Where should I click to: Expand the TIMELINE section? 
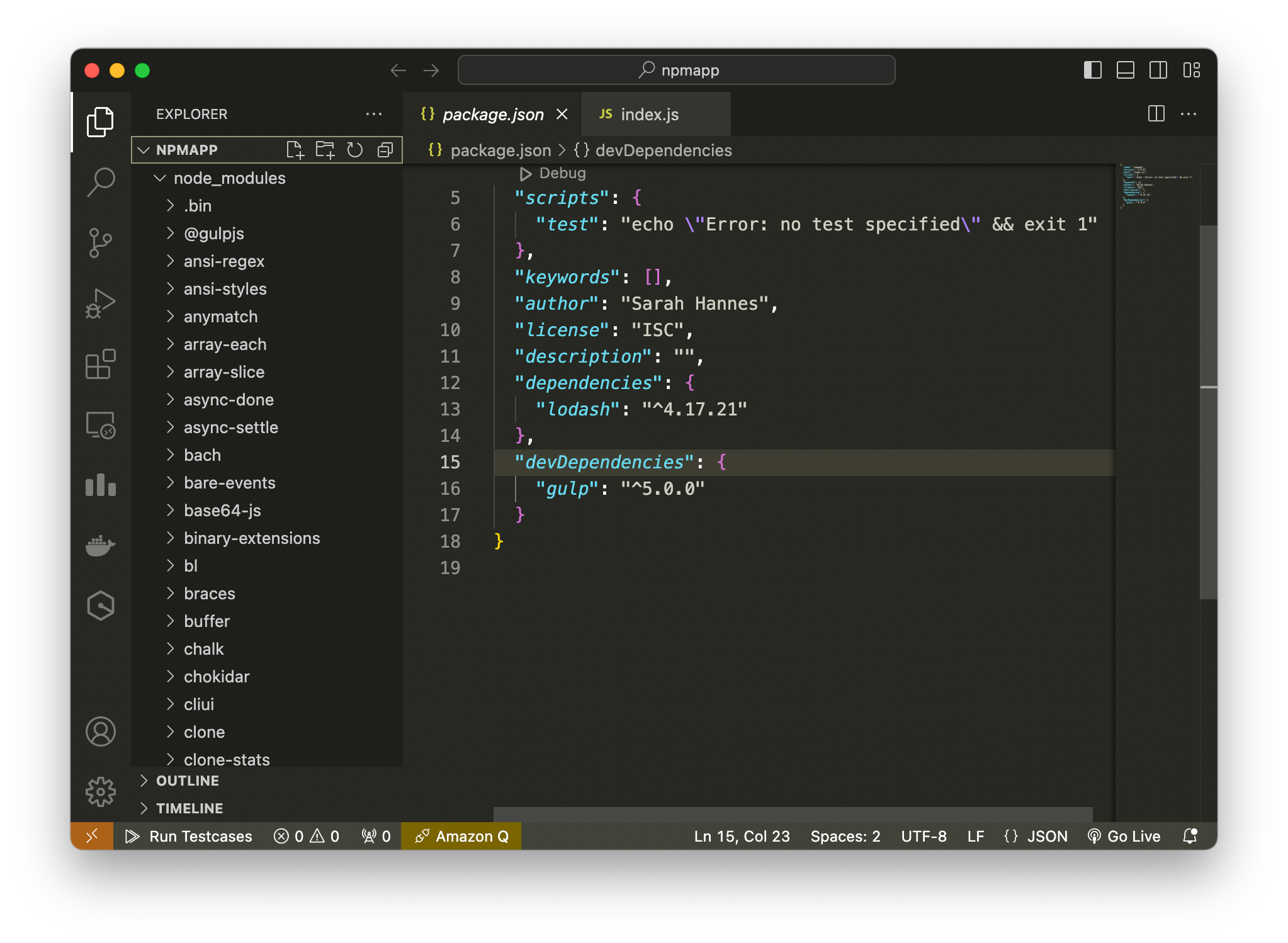tap(267, 808)
